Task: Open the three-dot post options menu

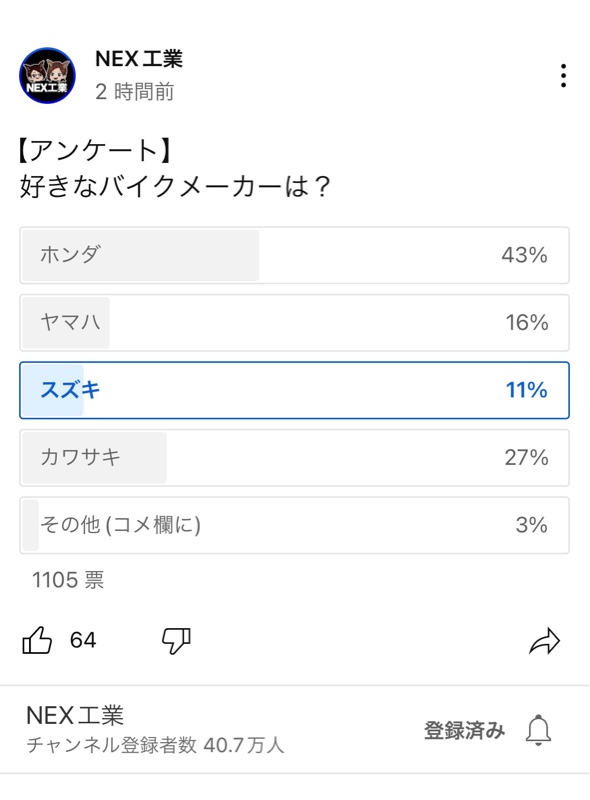Action: (x=563, y=76)
